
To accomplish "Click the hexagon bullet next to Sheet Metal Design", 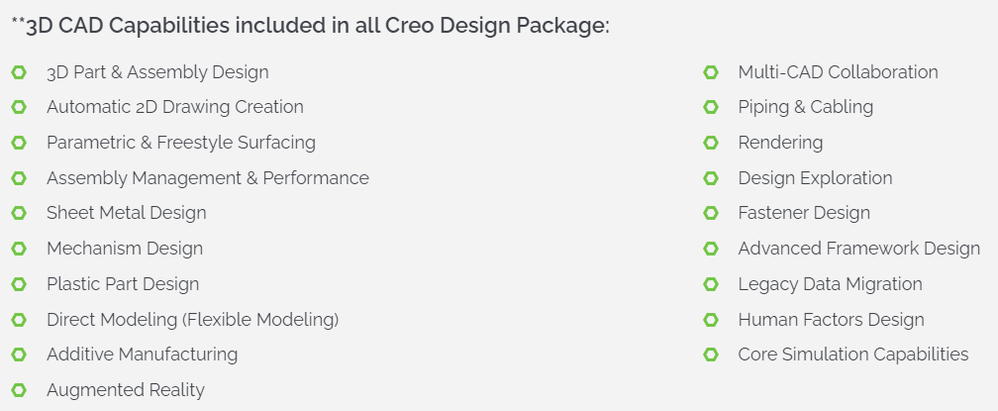I will tap(18, 213).
